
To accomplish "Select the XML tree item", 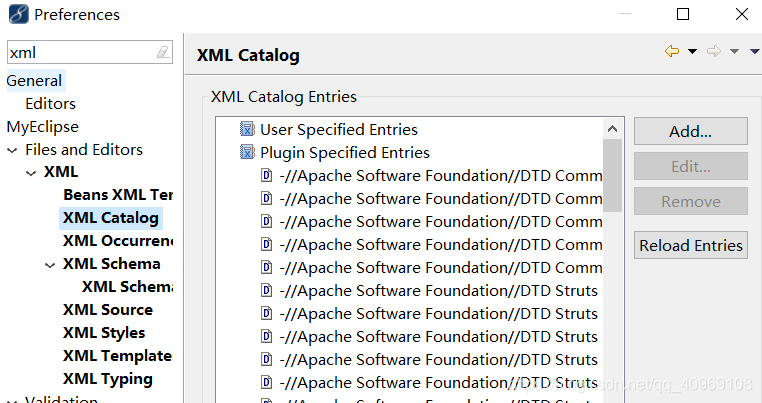I will pos(61,172).
